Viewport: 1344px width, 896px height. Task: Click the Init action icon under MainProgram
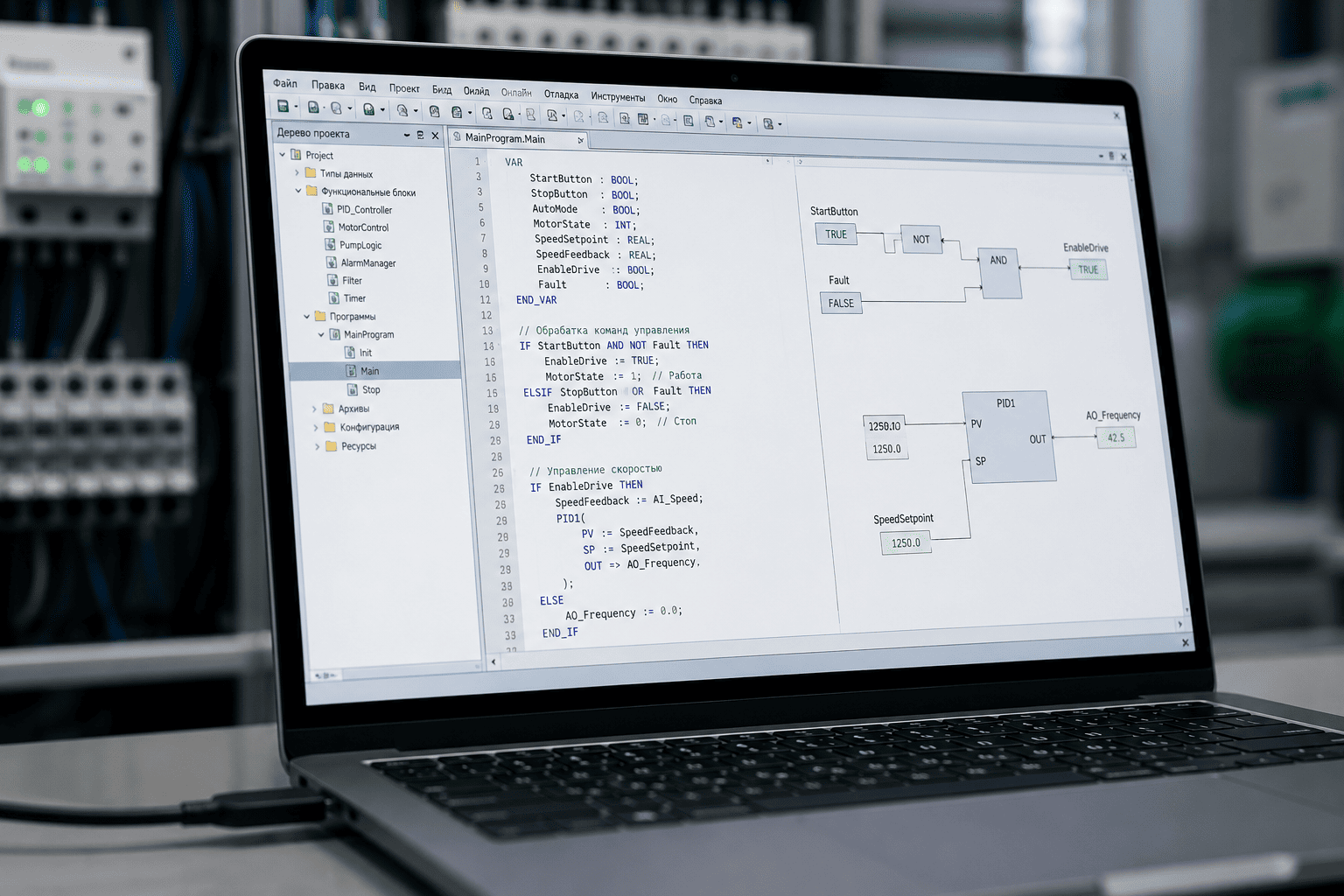[x=350, y=353]
